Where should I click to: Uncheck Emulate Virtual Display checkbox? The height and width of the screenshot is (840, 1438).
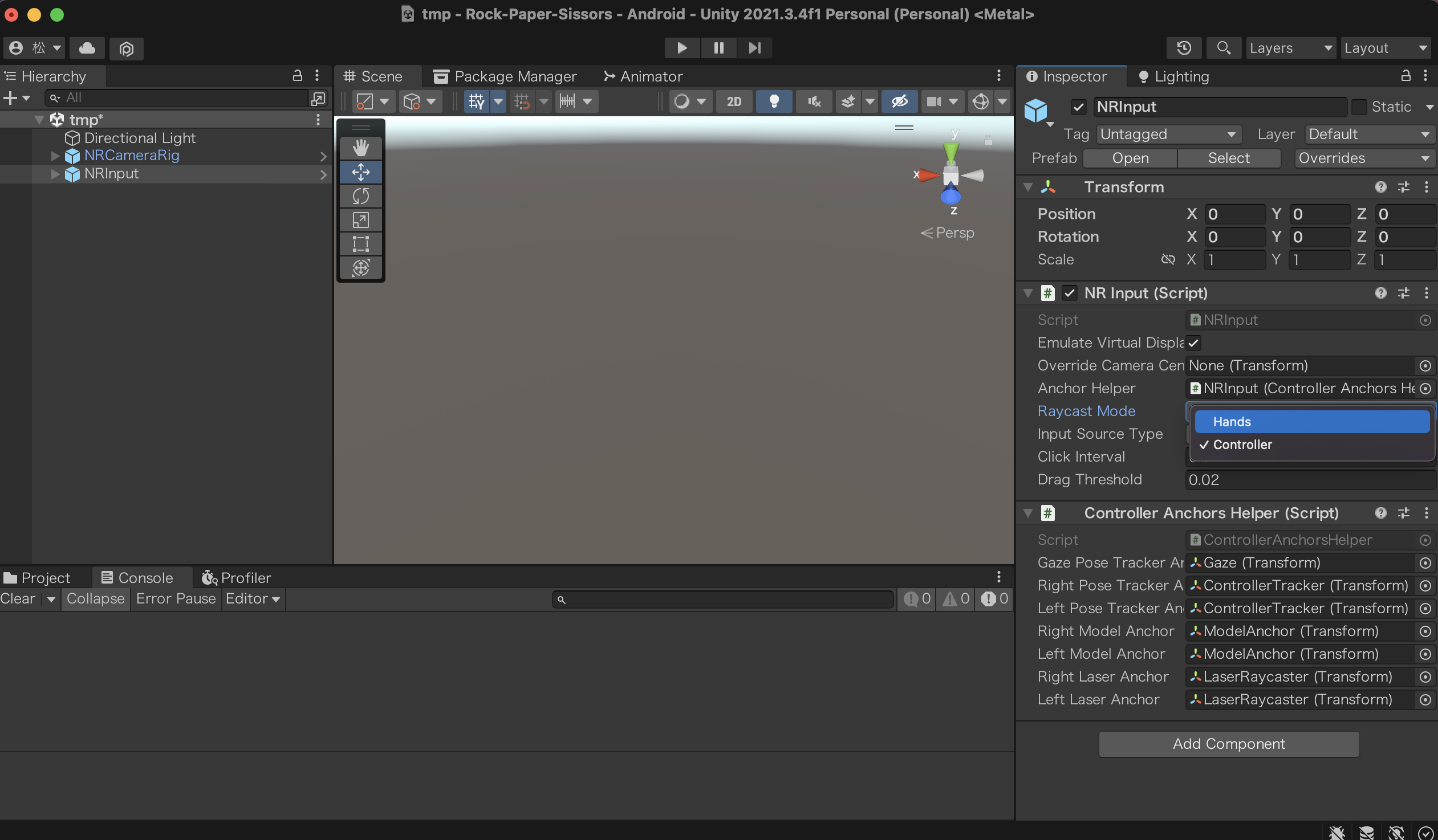tap(1193, 342)
